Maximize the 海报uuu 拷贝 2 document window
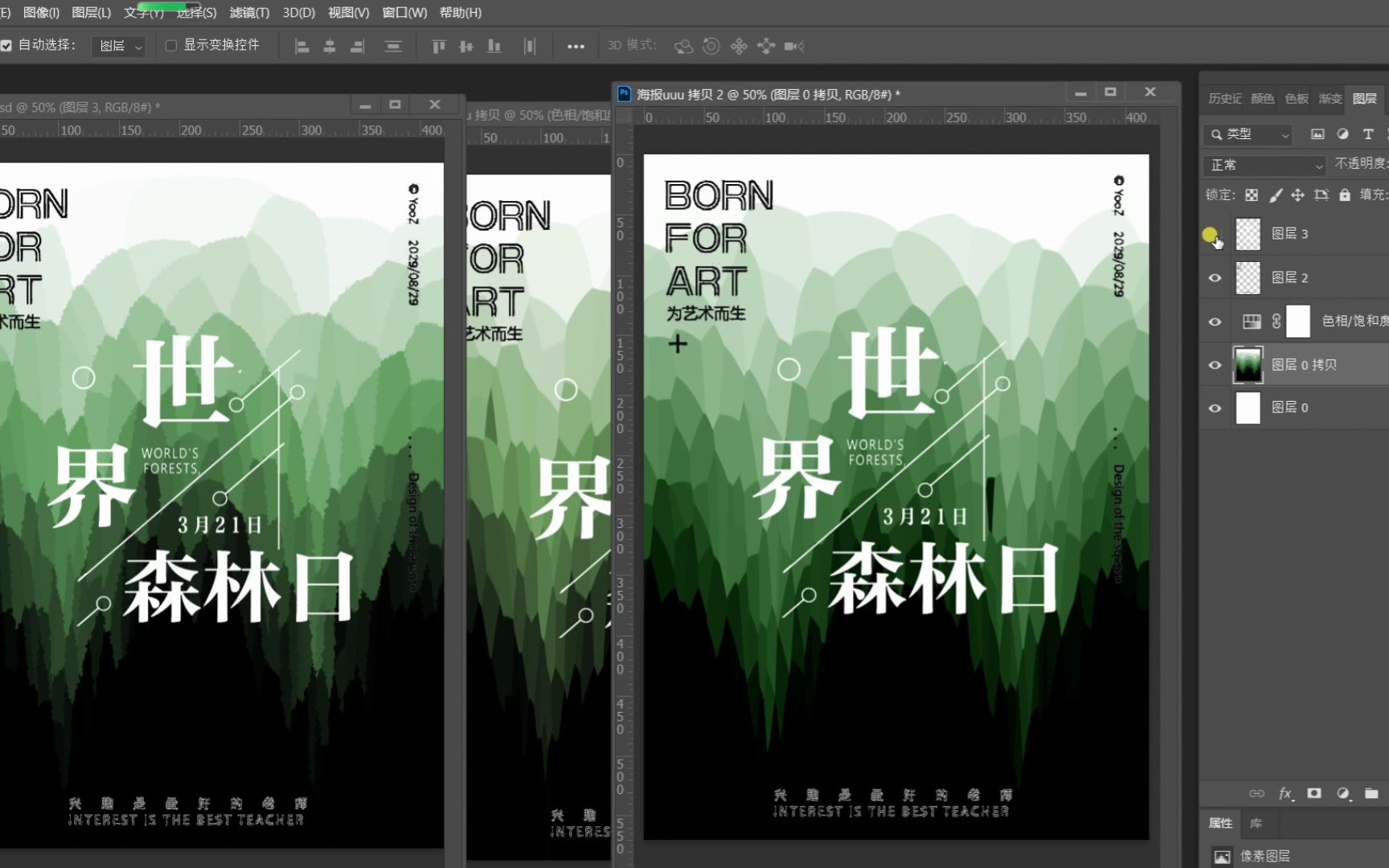The width and height of the screenshot is (1389, 868). [x=1110, y=92]
